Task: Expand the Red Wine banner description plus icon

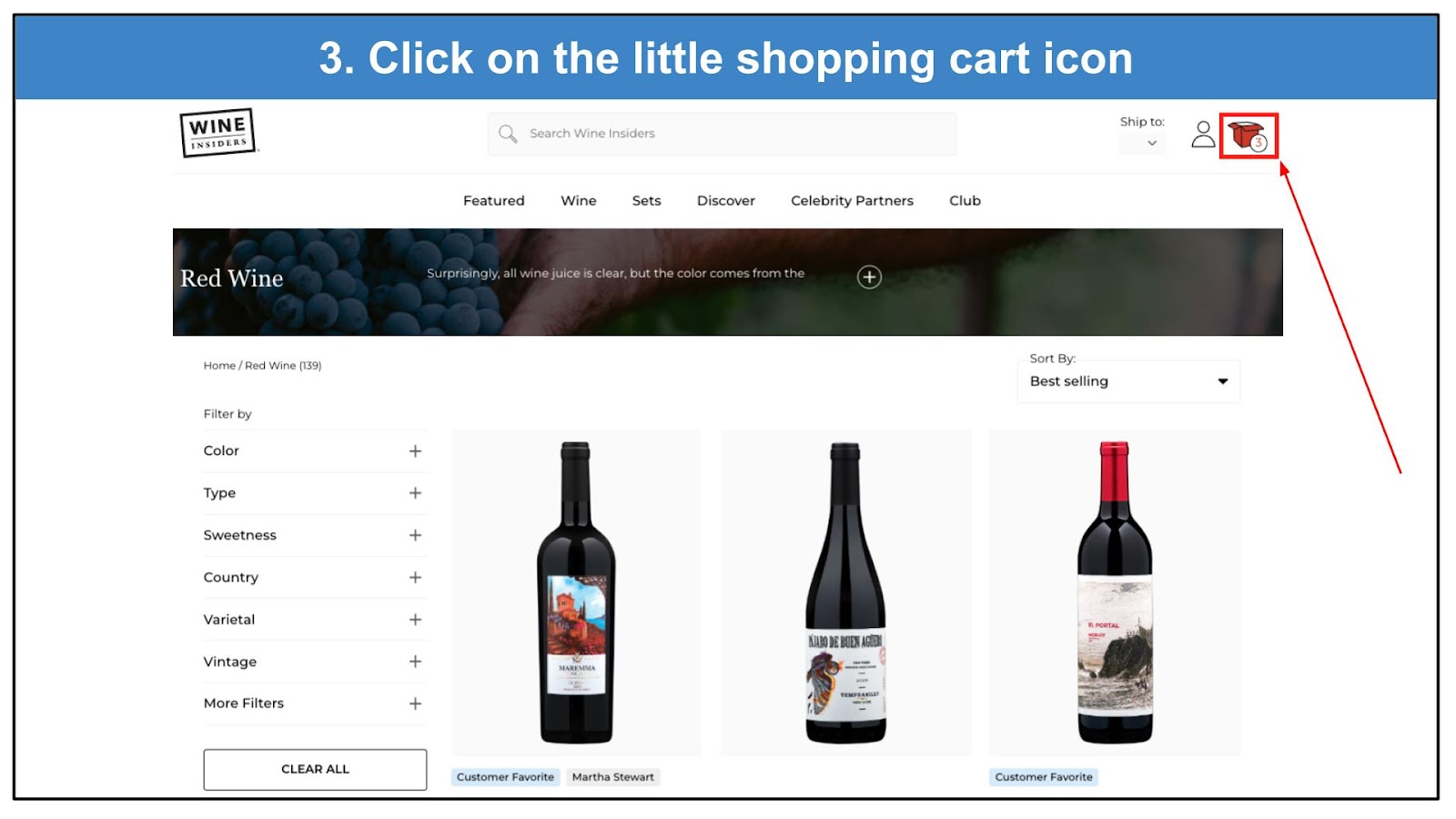Action: pos(869,277)
